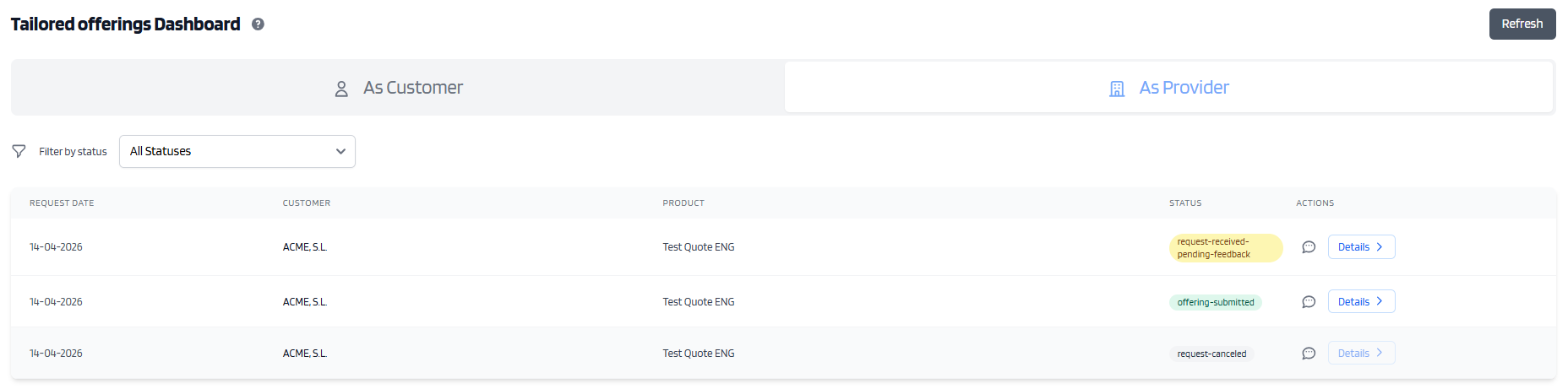This screenshot has width=1568, height=389.
Task: Click the Request Date column header
Action: click(x=62, y=203)
